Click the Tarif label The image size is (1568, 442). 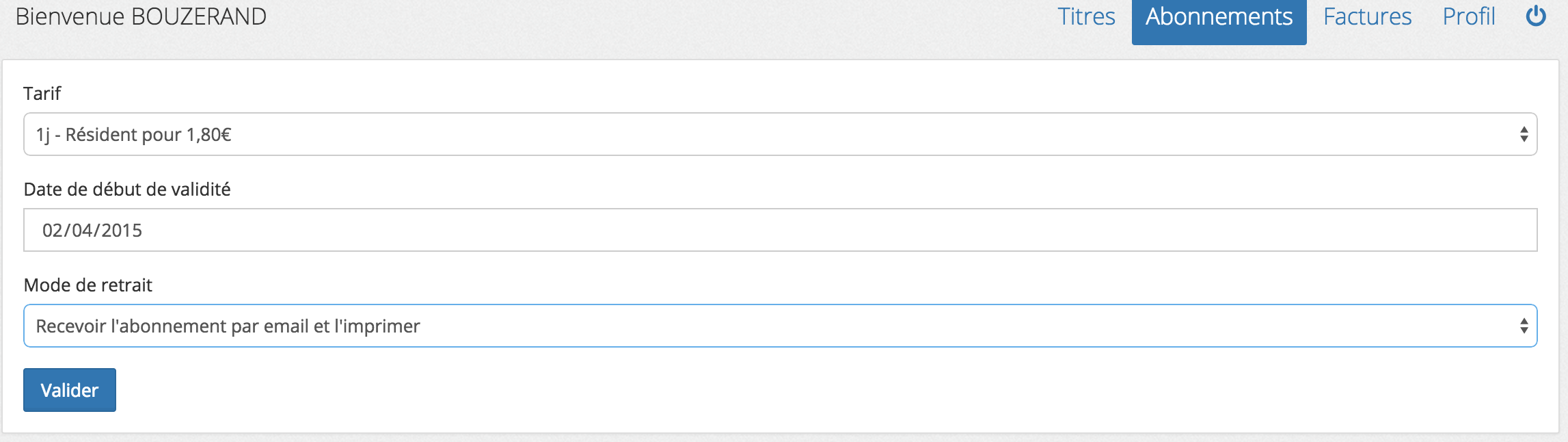(x=42, y=94)
